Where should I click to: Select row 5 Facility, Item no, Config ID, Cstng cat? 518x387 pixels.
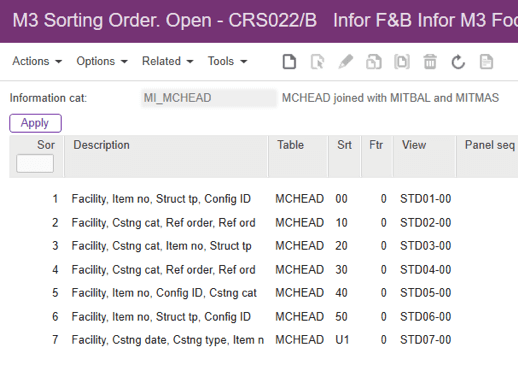point(164,293)
